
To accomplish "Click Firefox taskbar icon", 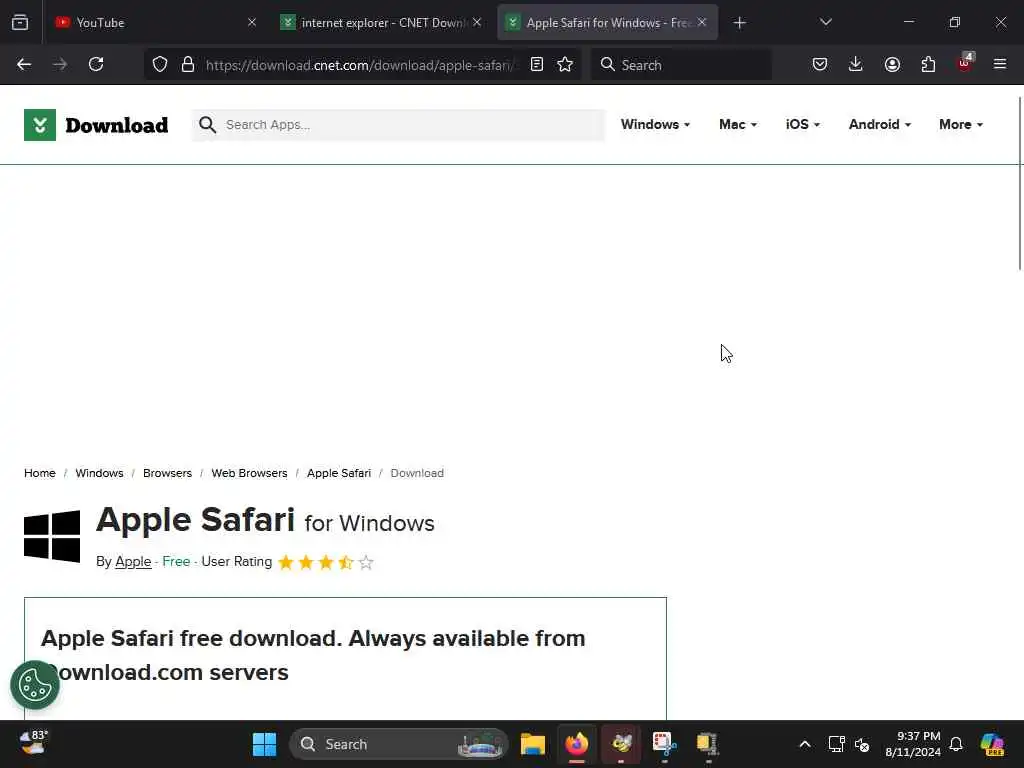I will tap(577, 744).
